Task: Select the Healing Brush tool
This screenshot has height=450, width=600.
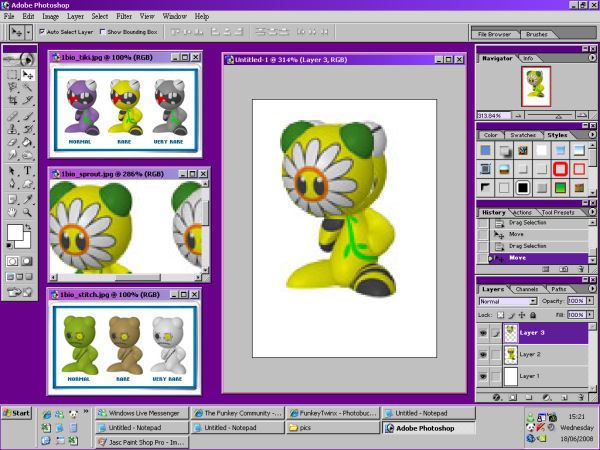Action: coord(13,116)
